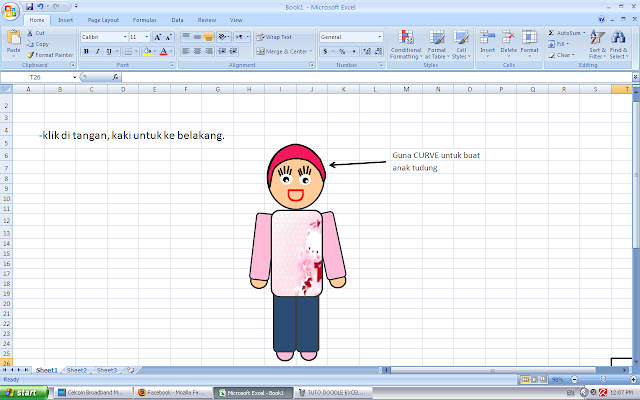
Task: Switch to the Formulas tab
Action: 144,20
